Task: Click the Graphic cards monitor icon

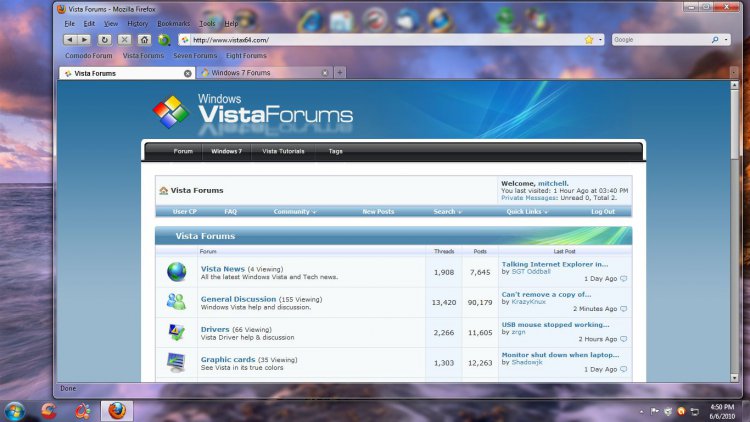Action: pyautogui.click(x=176, y=362)
